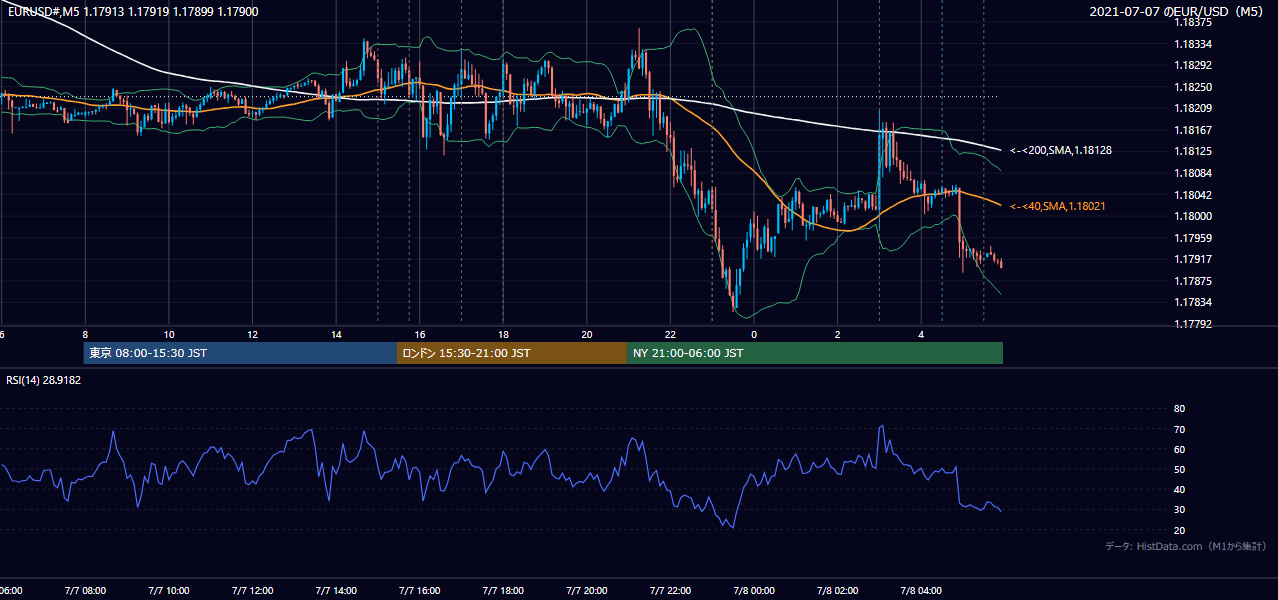This screenshot has width=1278, height=600.
Task: Click price level 1.17792 on the price axis
Action: click(1192, 324)
